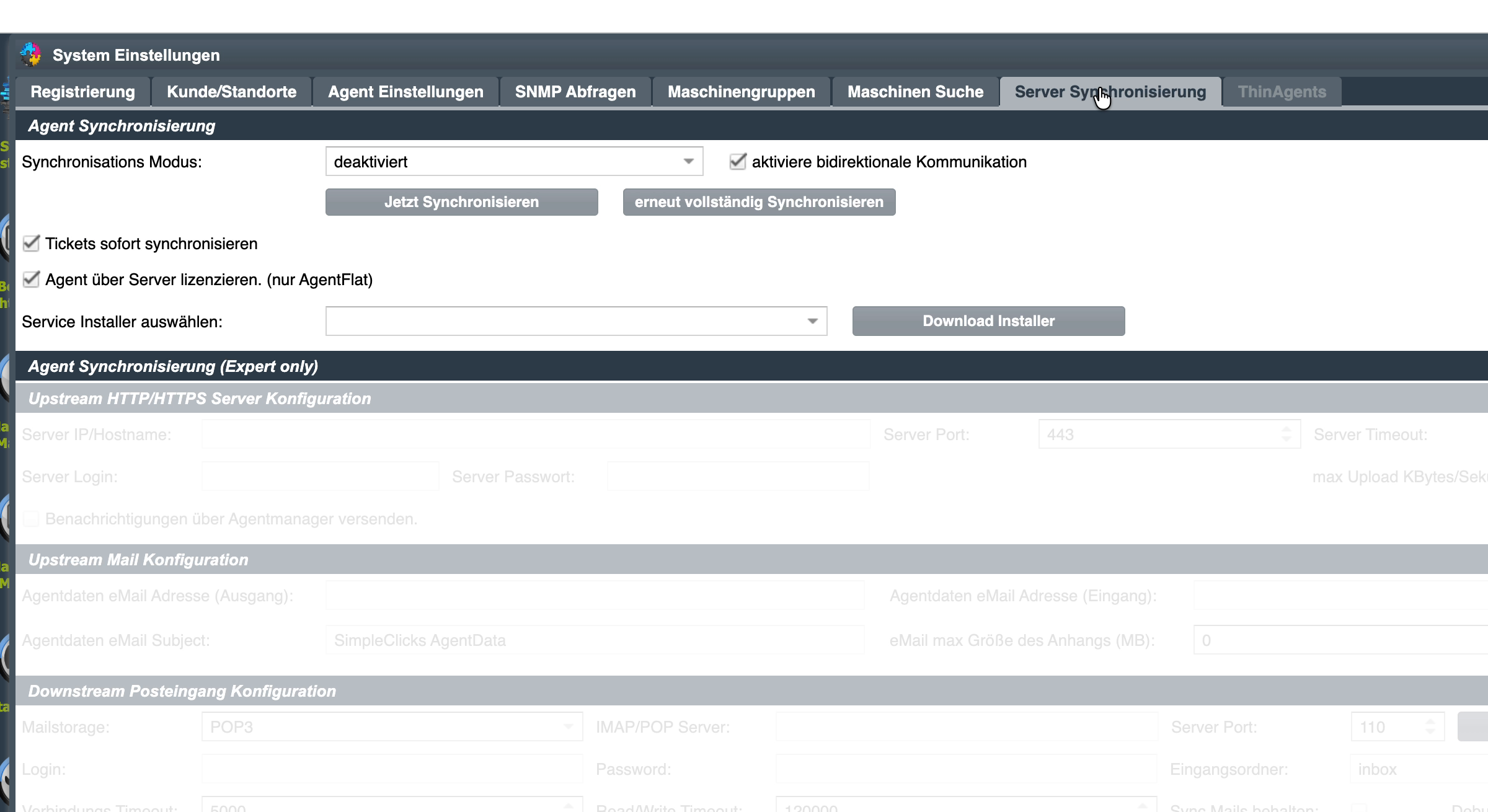Click the ThinAgents tab
The image size is (1488, 812).
coord(1282,92)
